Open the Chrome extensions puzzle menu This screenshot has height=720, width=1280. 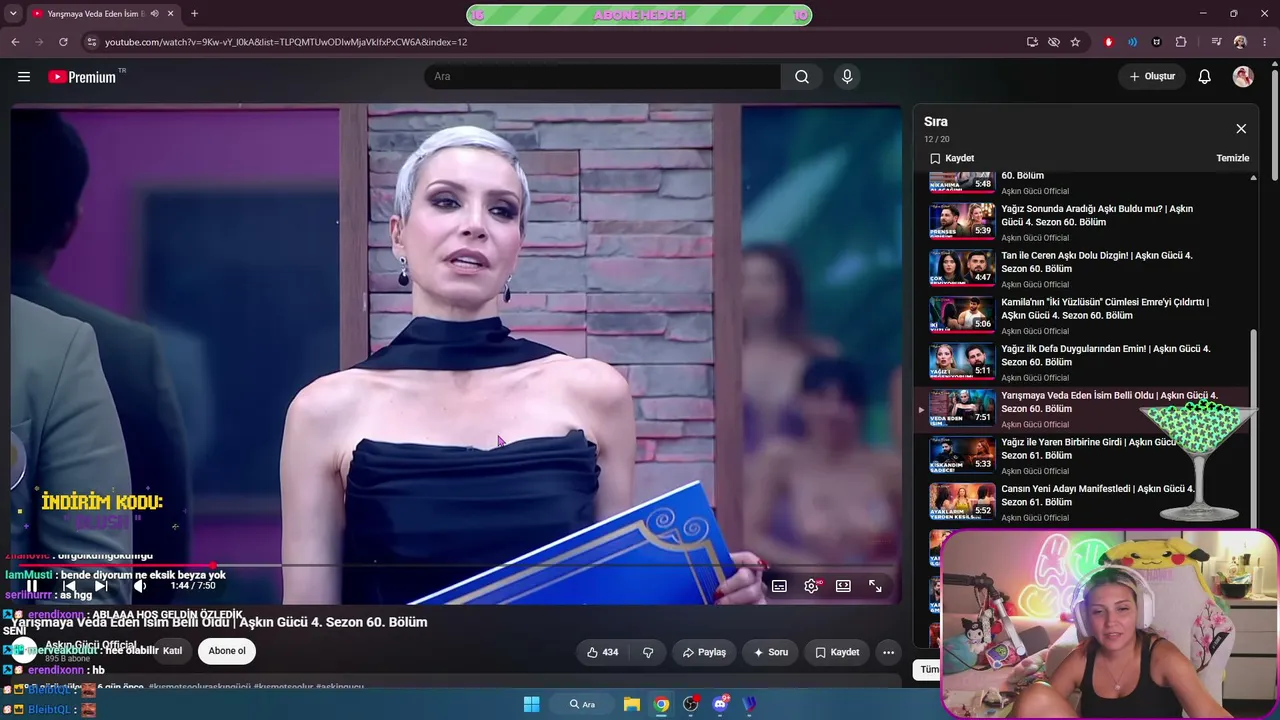coord(1181,42)
